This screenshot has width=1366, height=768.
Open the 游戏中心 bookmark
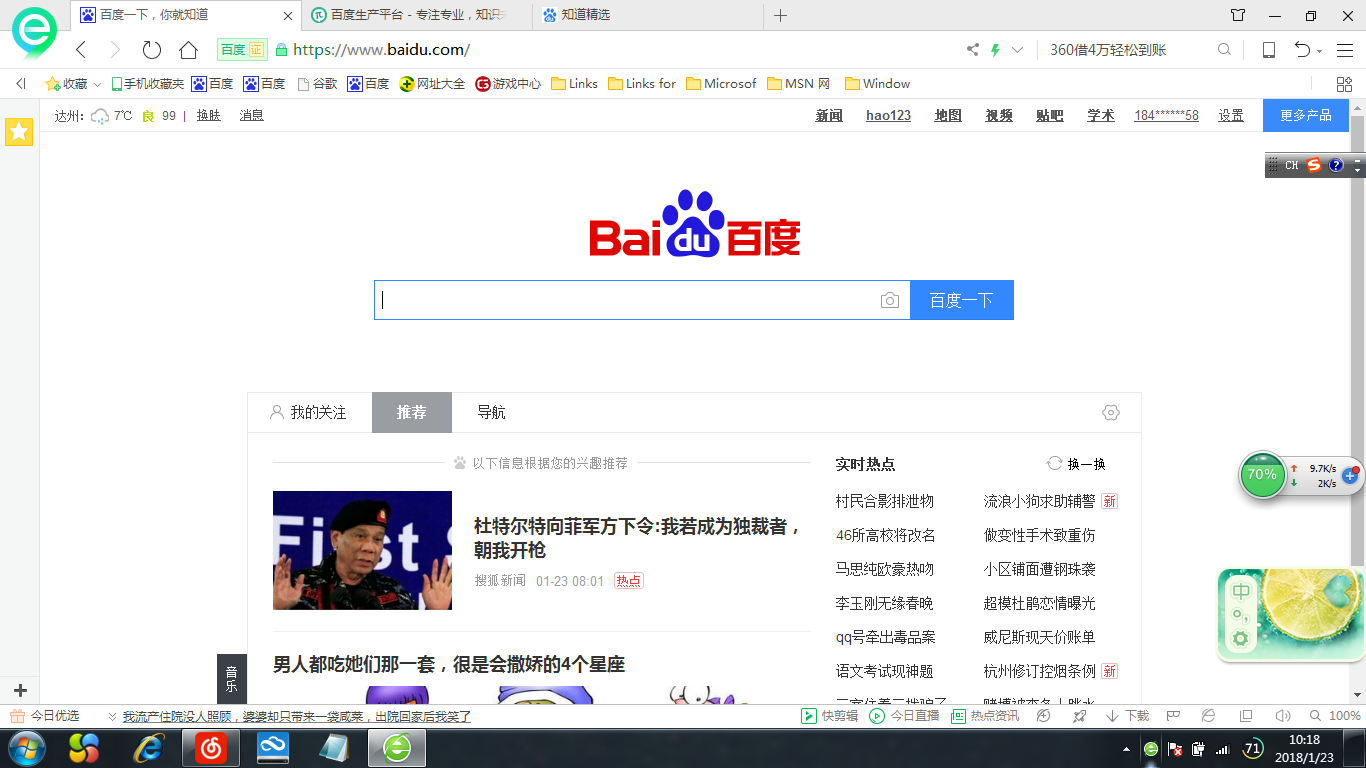pos(508,84)
